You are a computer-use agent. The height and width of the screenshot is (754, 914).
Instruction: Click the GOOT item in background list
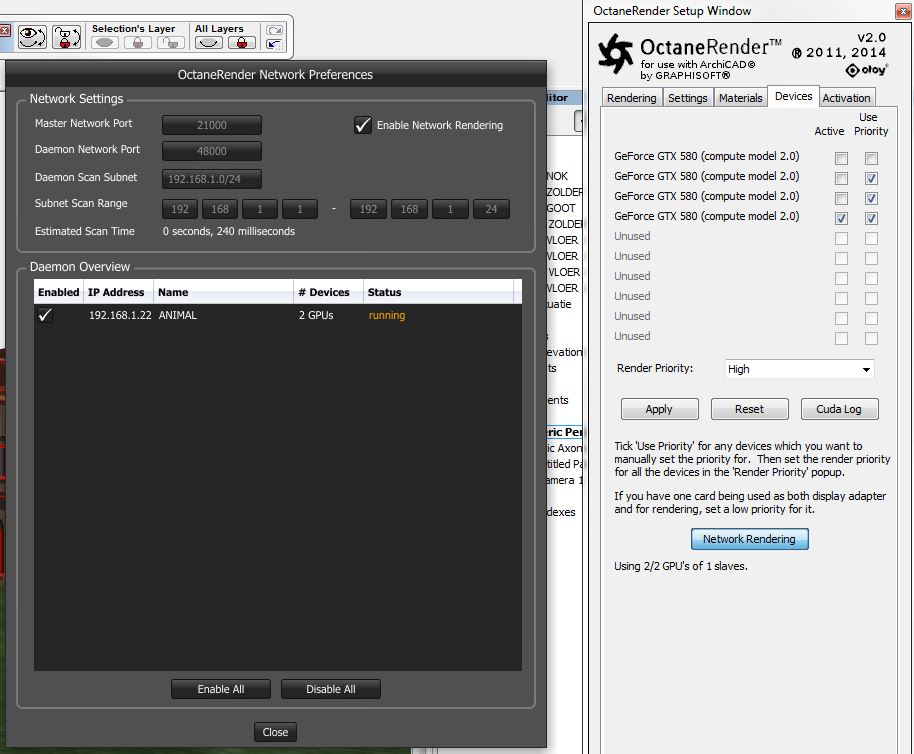coord(561,208)
